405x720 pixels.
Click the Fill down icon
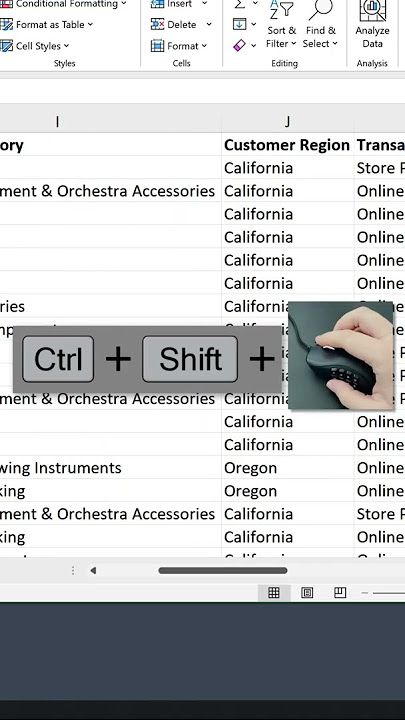click(x=240, y=24)
